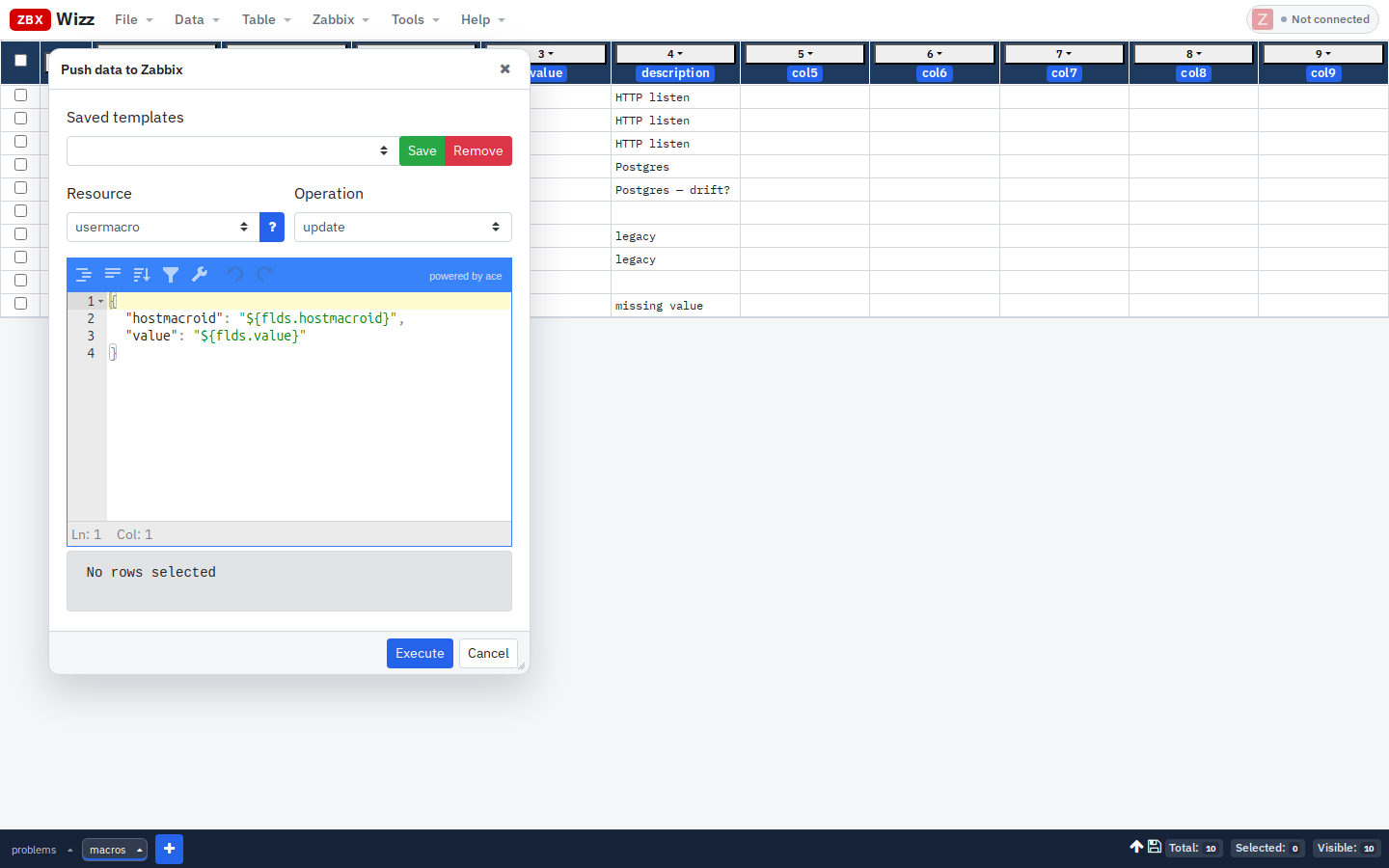
Task: Click the Cancel button
Action: click(x=488, y=653)
